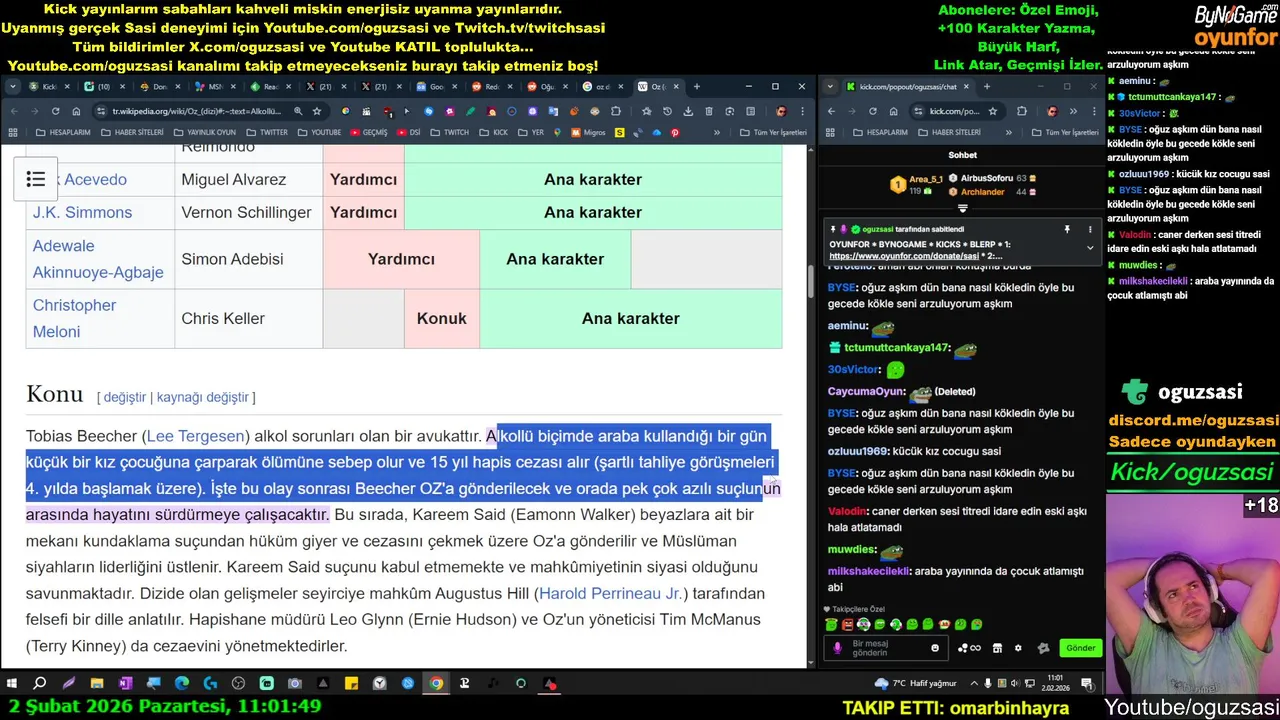Open the tab search dropdown in the Kick chat window

click(x=830, y=86)
